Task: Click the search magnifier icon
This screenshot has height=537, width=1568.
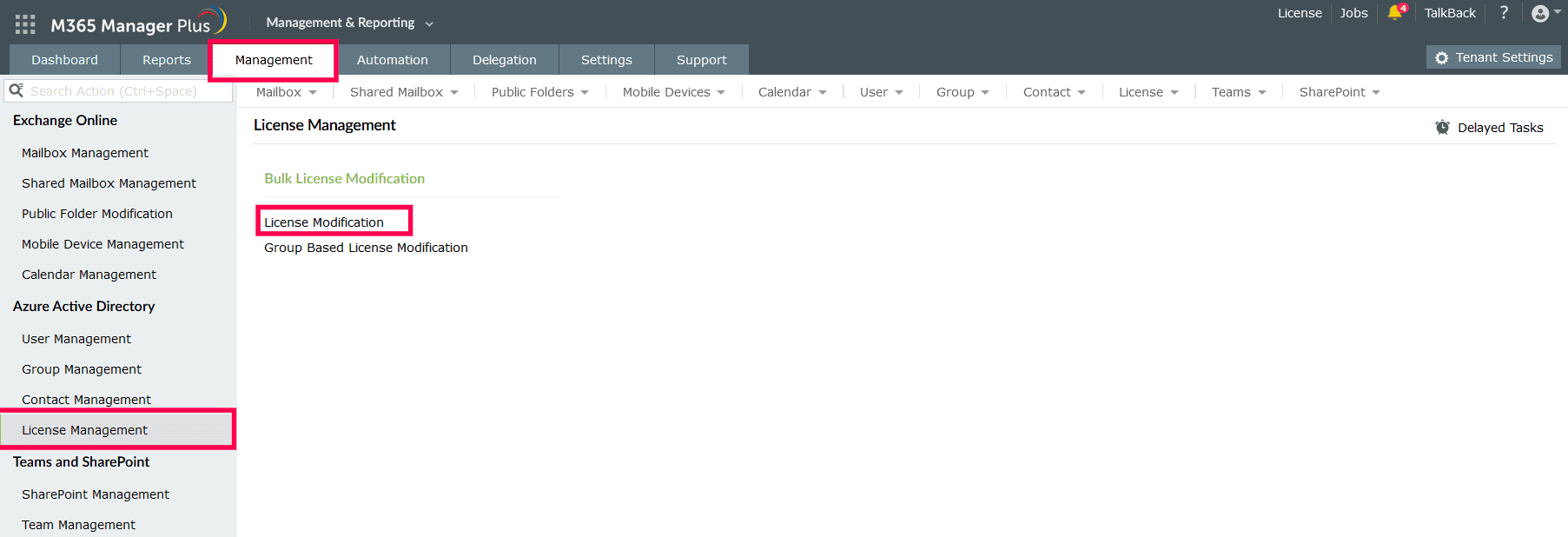Action: click(16, 90)
